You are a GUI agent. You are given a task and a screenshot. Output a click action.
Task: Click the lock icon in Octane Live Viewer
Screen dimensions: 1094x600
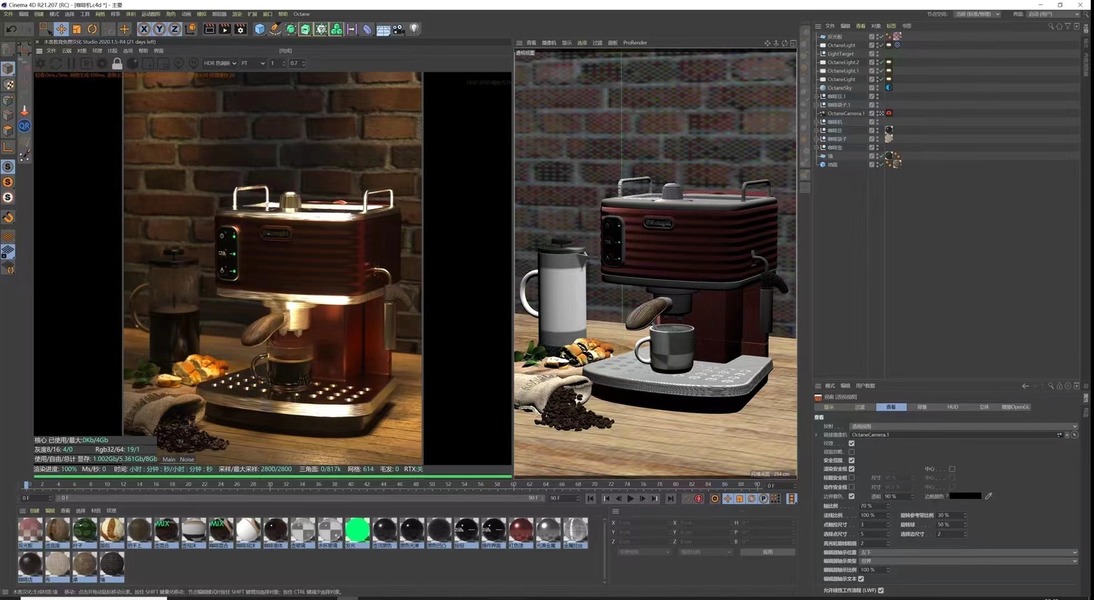[117, 63]
